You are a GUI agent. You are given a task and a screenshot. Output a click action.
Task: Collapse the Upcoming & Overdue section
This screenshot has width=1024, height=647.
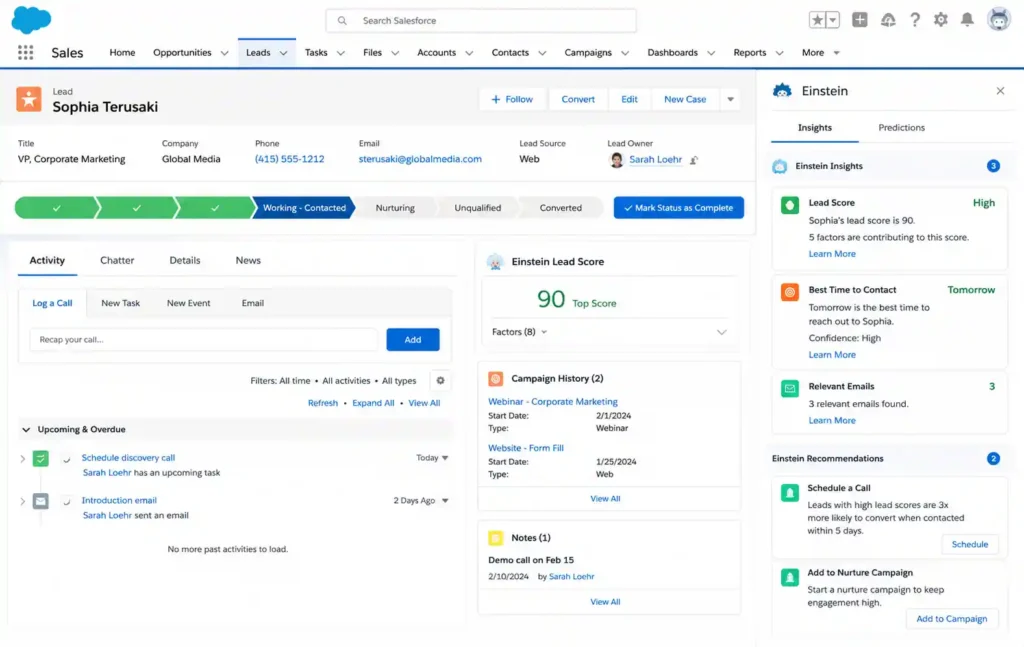point(25,430)
